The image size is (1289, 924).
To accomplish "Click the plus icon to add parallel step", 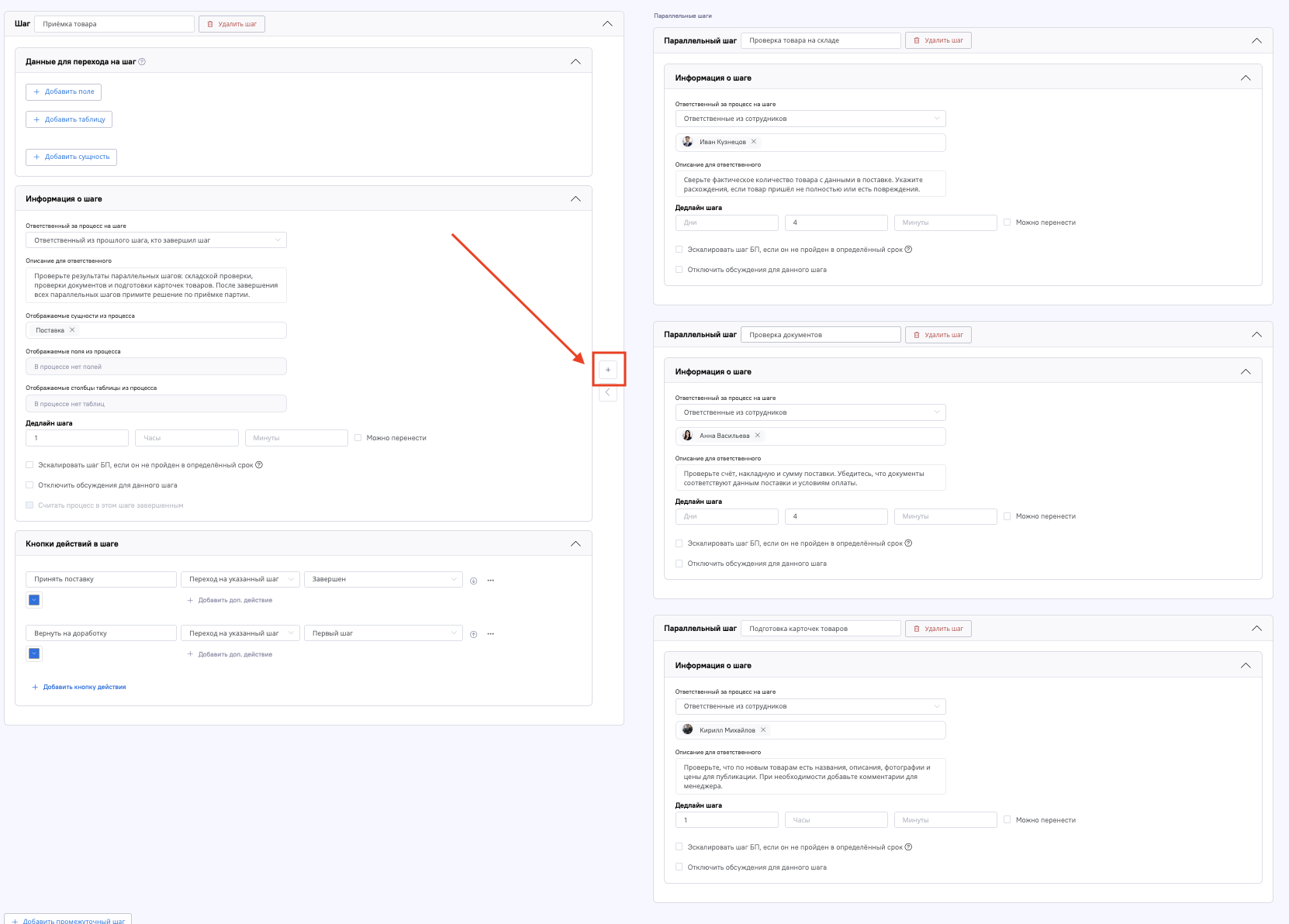I will pos(608,370).
